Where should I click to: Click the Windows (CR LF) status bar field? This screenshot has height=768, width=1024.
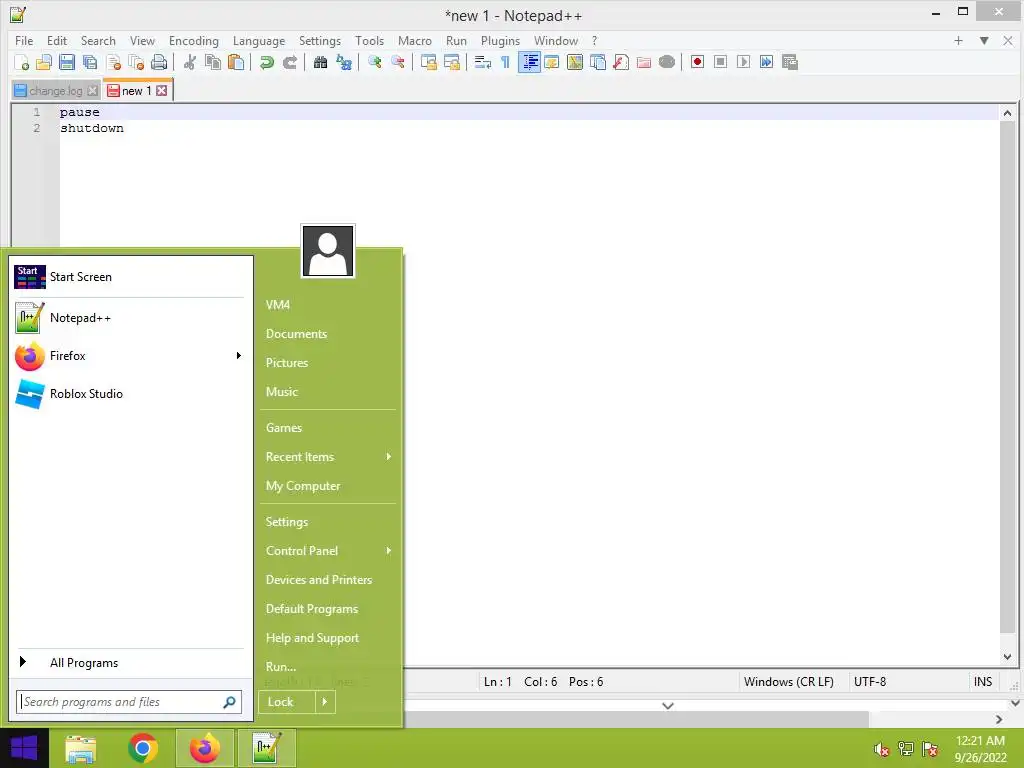(789, 682)
